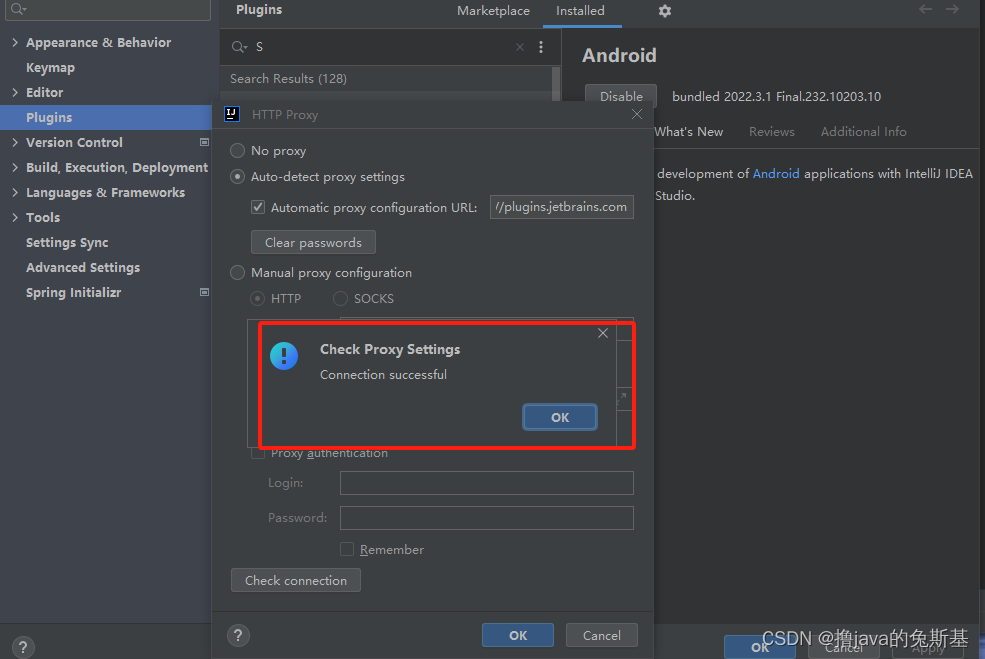Viewport: 985px width, 659px height.
Task: Open the Reviews tab
Action: (771, 132)
